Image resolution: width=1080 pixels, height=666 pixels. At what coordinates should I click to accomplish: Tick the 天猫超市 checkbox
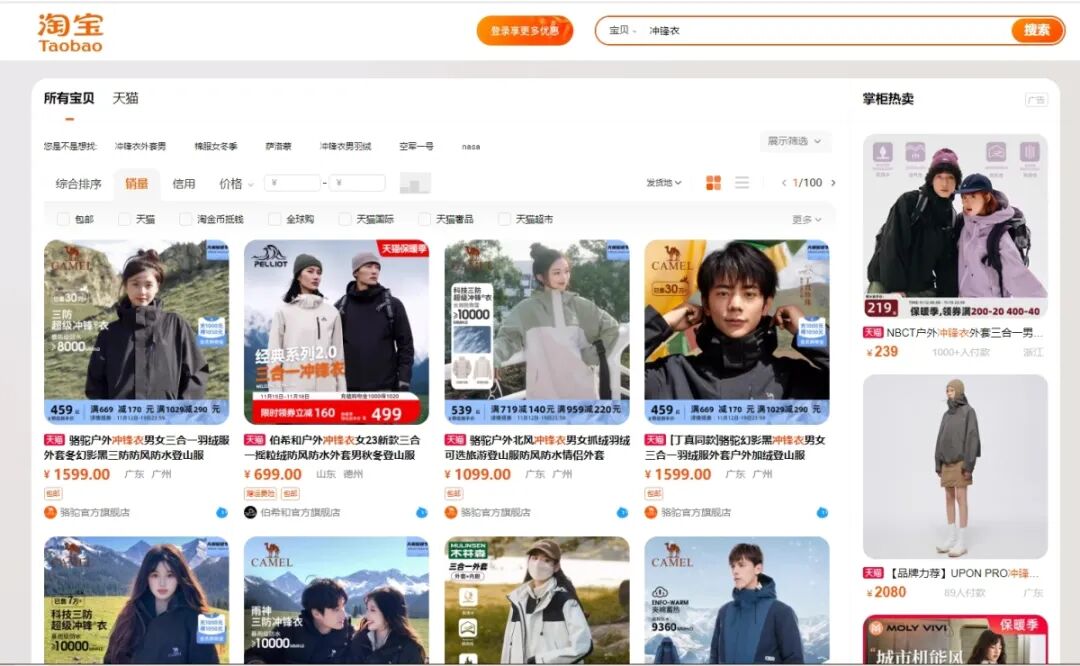[x=504, y=219]
